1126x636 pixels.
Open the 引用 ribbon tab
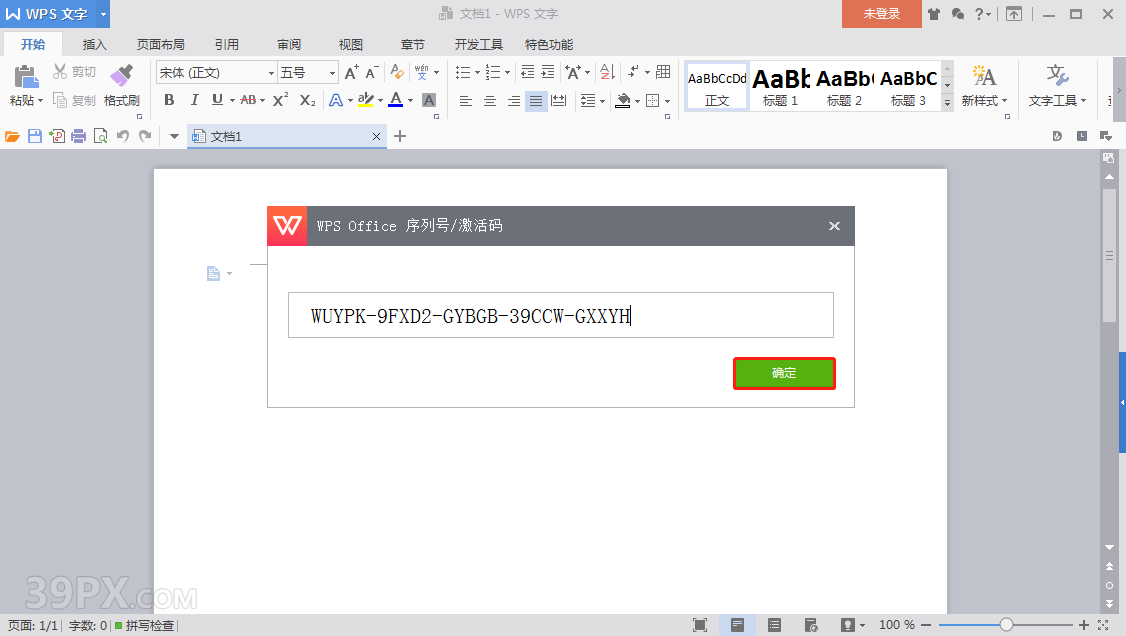coord(226,45)
